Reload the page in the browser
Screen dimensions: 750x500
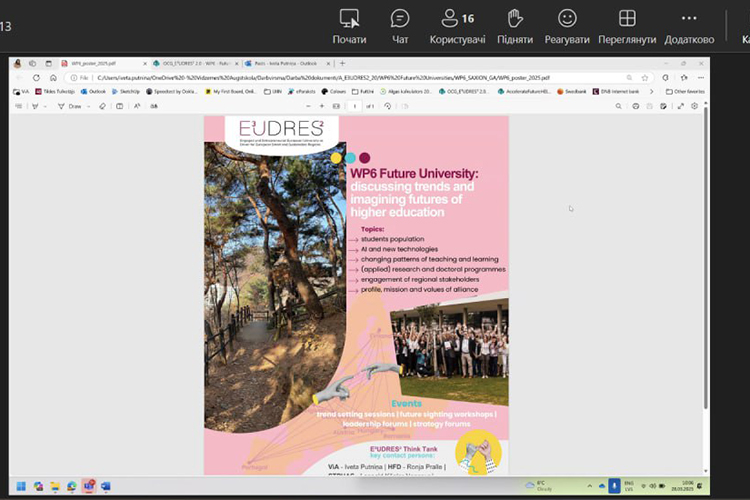click(x=36, y=78)
